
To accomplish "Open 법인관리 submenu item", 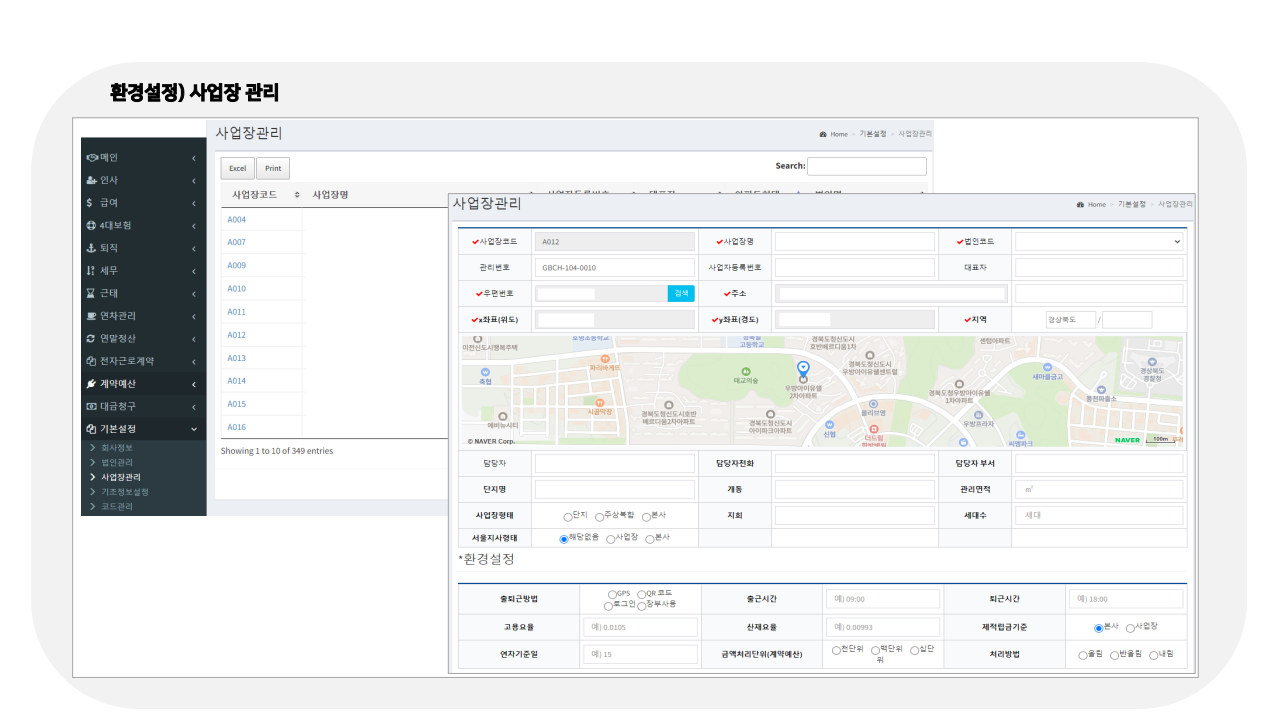I will click(x=117, y=462).
